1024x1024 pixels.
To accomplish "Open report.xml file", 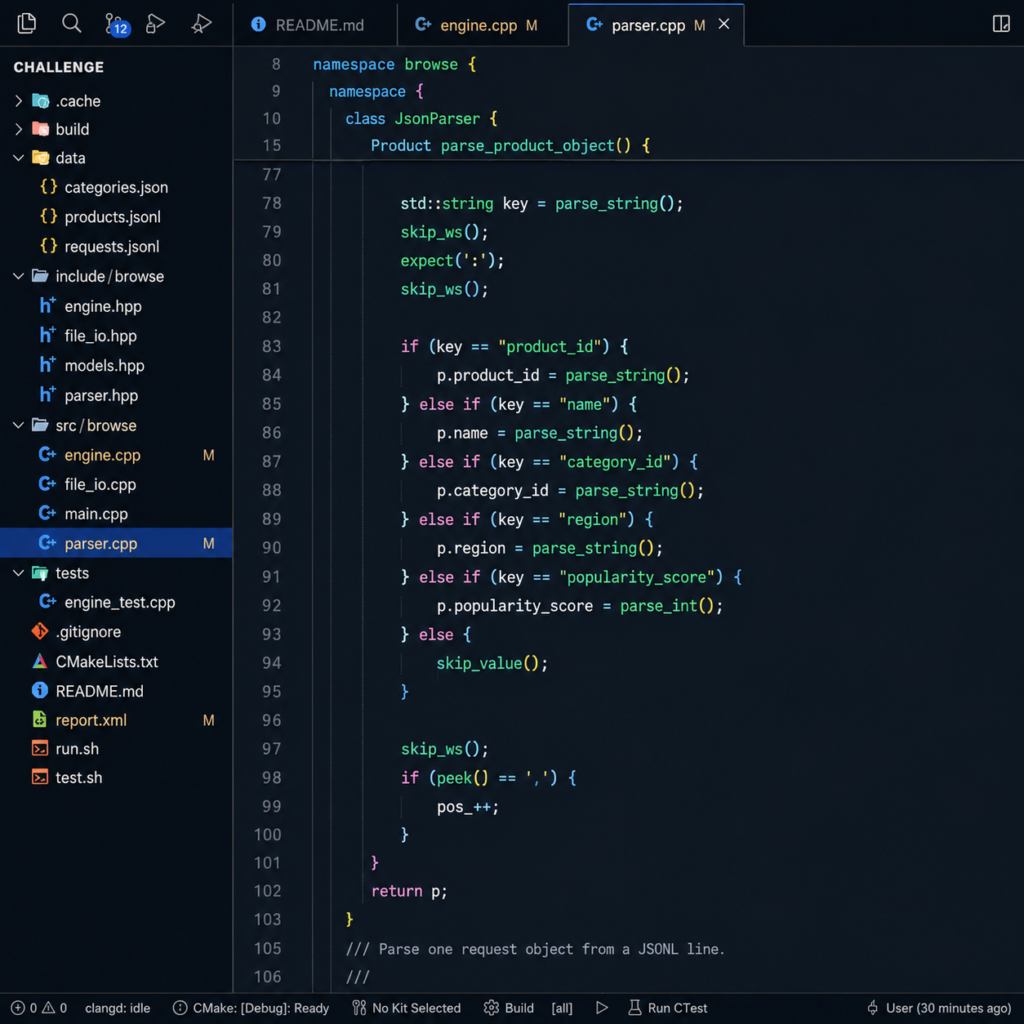I will [x=116, y=720].
